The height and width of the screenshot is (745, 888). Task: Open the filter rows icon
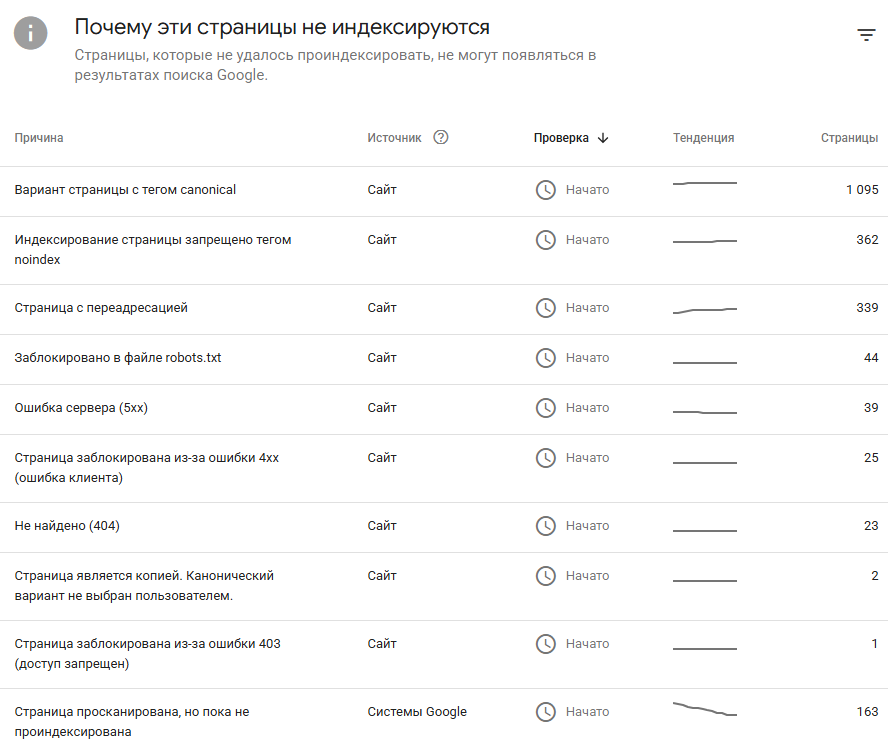866,35
